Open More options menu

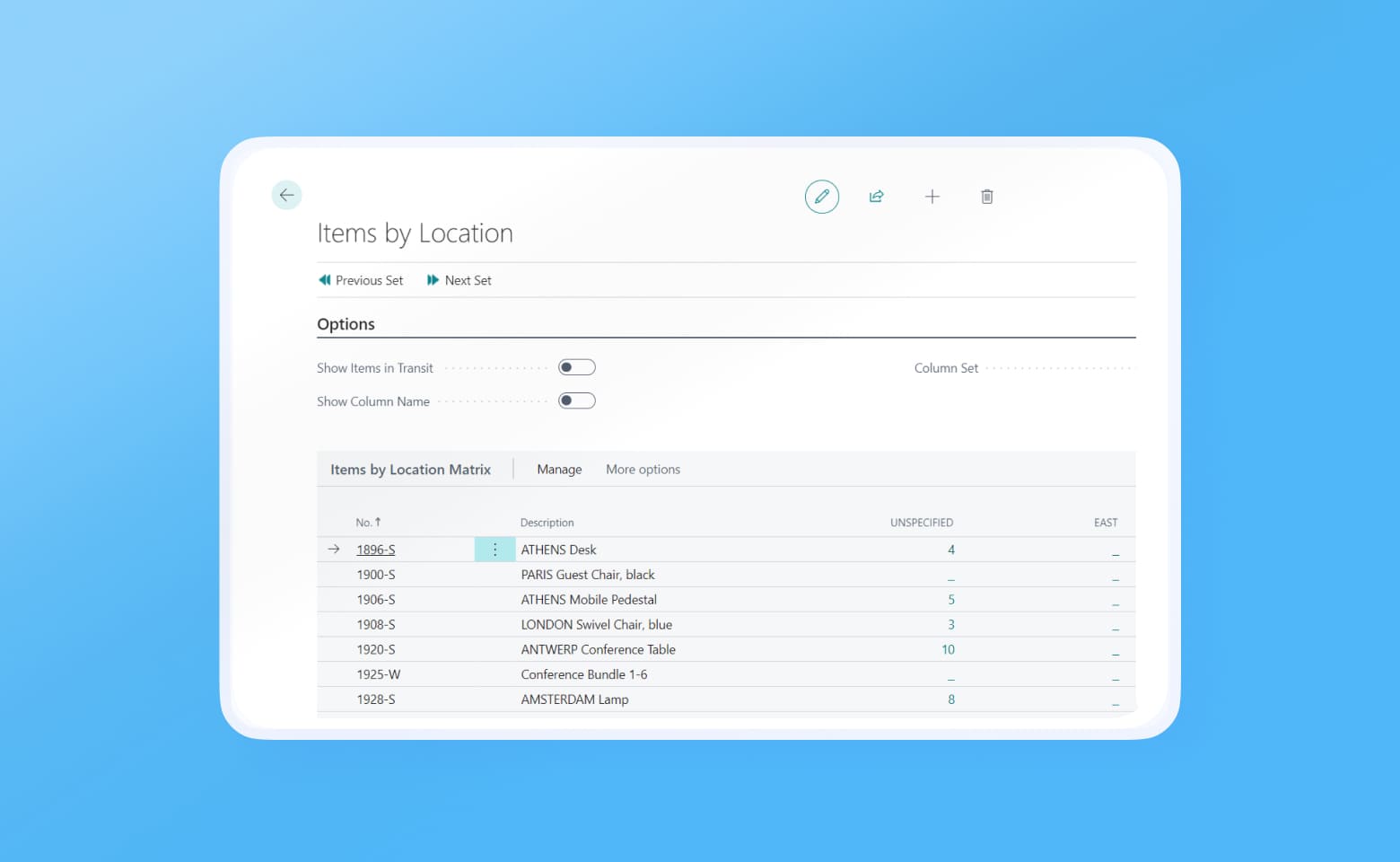click(x=643, y=470)
